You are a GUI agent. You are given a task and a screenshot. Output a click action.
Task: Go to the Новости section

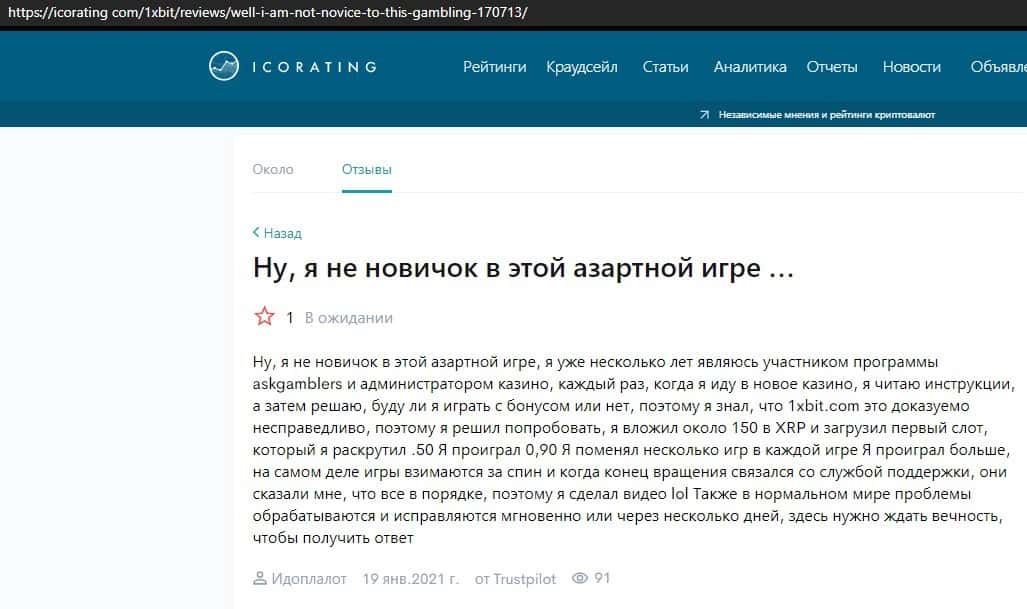click(x=912, y=67)
